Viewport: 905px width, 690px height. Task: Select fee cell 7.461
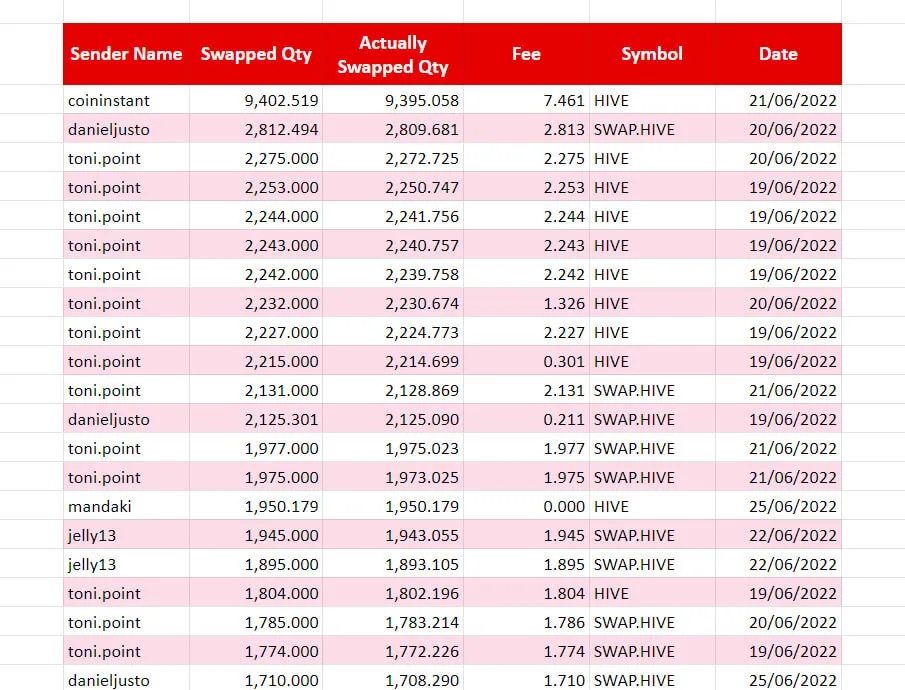(x=526, y=100)
